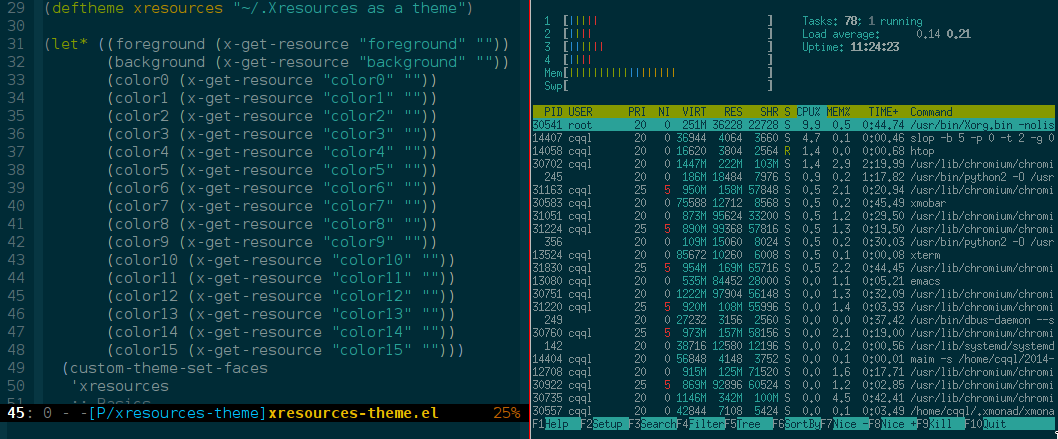The height and width of the screenshot is (439, 1058).
Task: Click the "color15" string on line 48
Action: point(372,350)
